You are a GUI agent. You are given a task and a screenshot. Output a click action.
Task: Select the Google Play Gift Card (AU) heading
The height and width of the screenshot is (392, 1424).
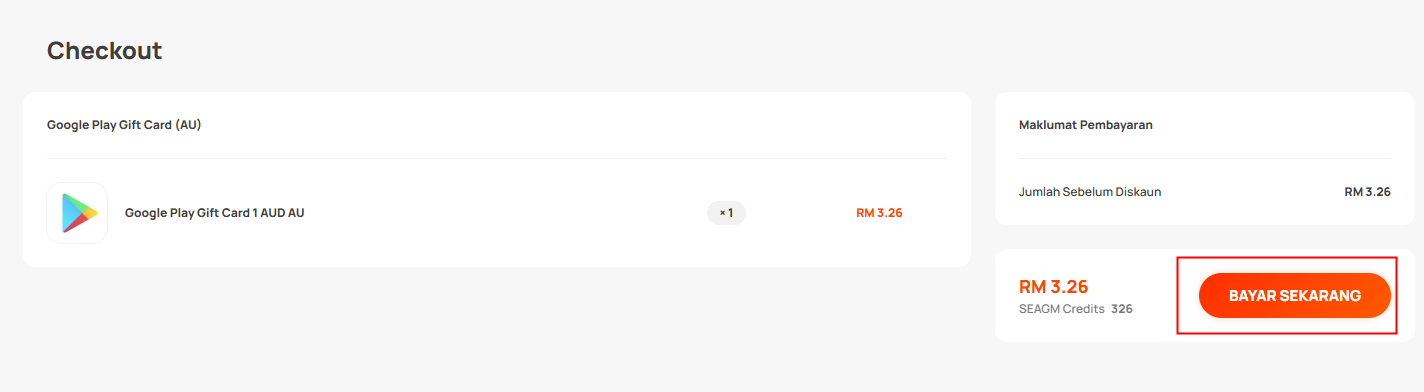click(x=124, y=125)
